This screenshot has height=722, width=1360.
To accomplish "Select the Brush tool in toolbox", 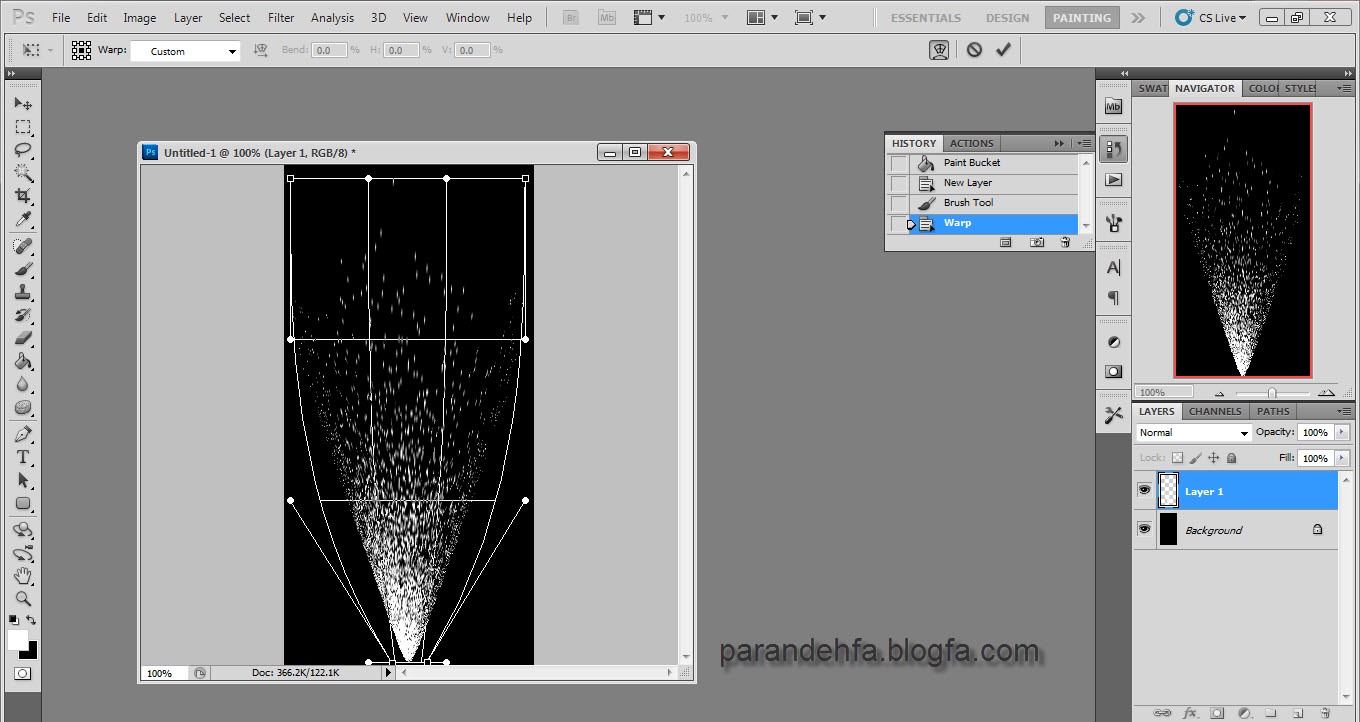I will pyautogui.click(x=23, y=269).
